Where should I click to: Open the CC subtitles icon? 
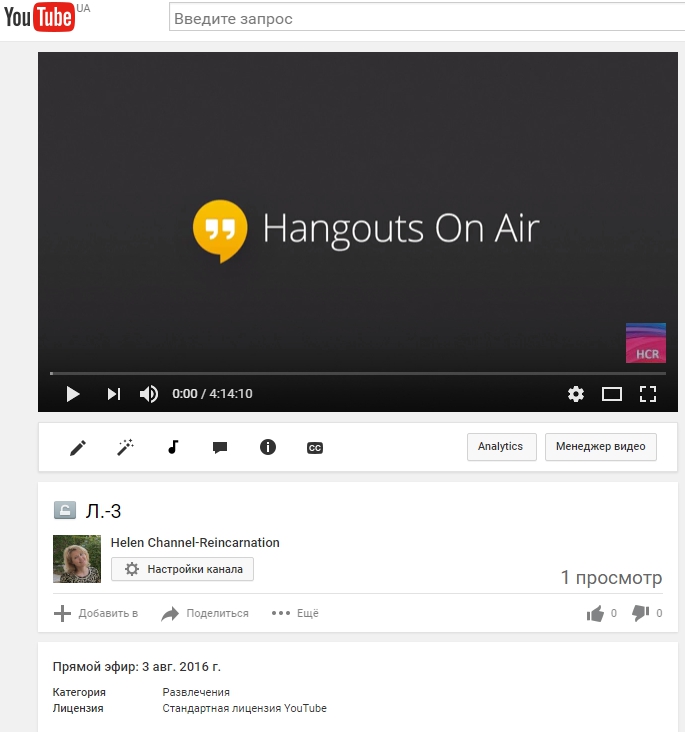pyautogui.click(x=314, y=448)
